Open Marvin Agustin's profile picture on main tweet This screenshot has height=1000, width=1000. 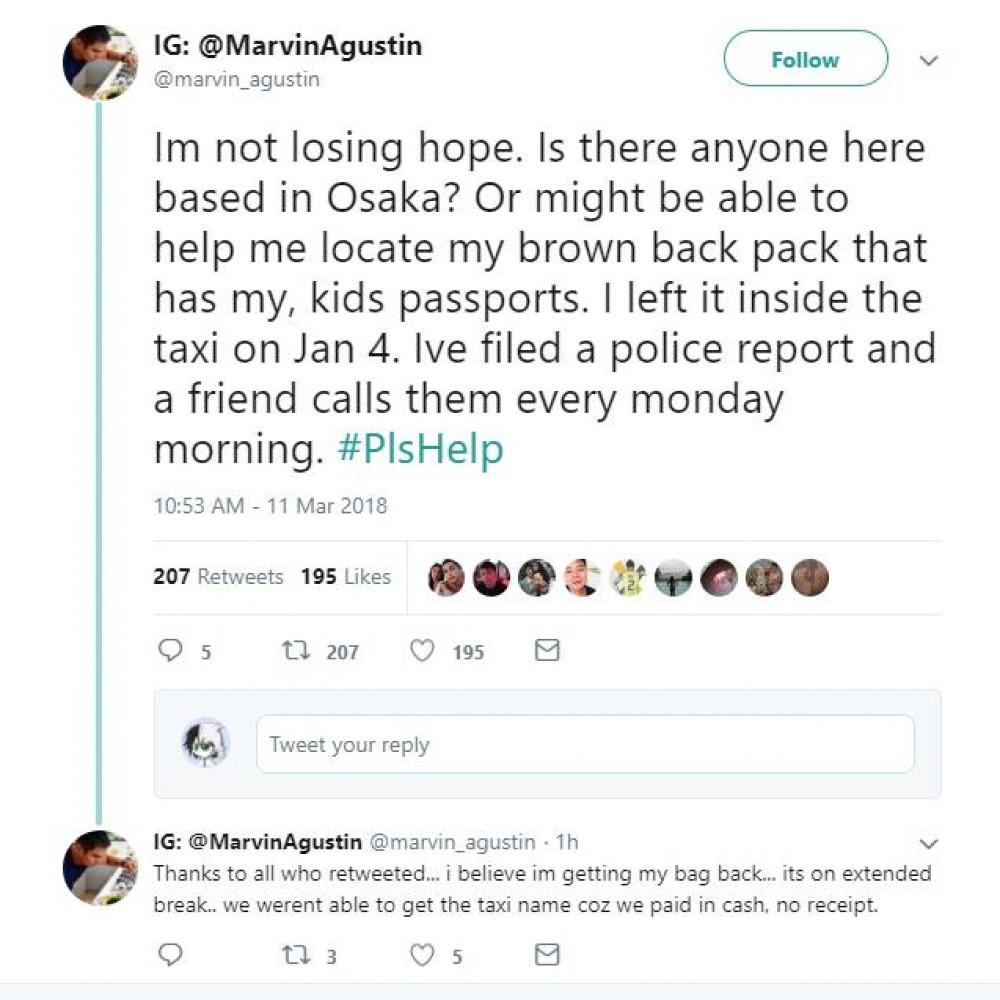pos(99,62)
